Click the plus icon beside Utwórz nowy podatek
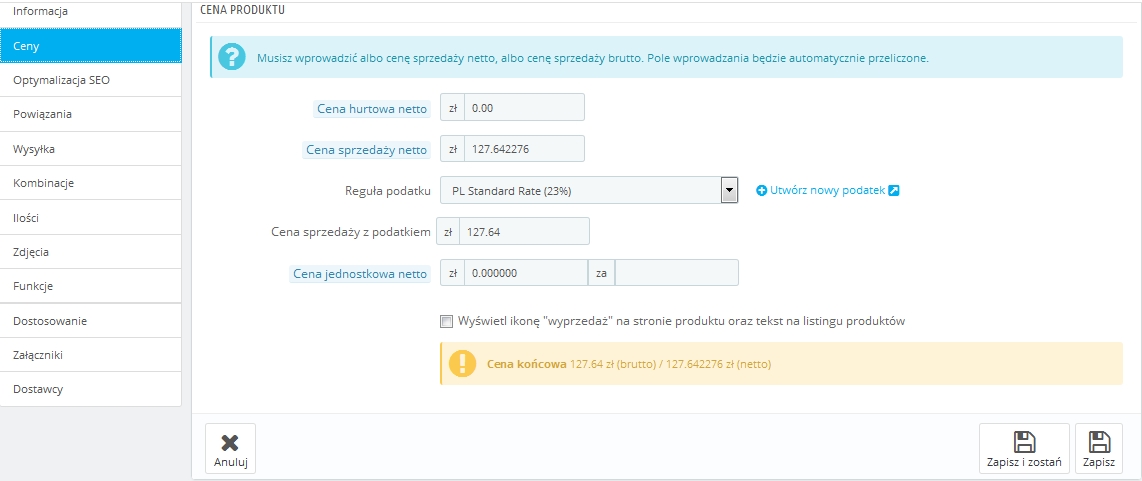Screen dimensions: 1142x481 pos(762,190)
